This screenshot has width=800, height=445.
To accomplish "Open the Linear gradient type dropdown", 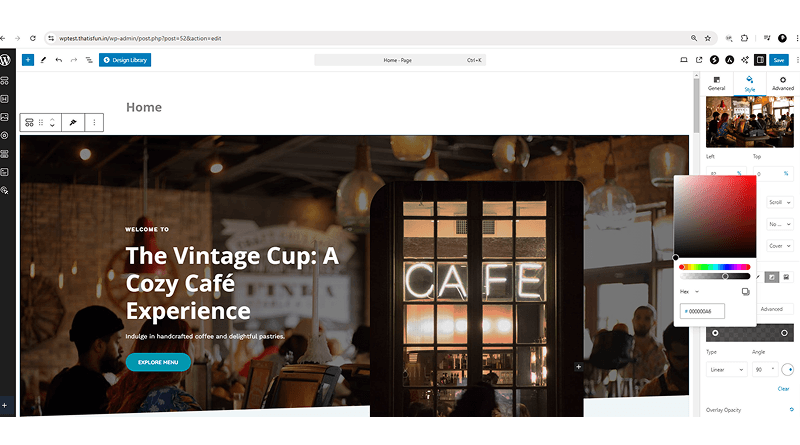I will pos(727,369).
